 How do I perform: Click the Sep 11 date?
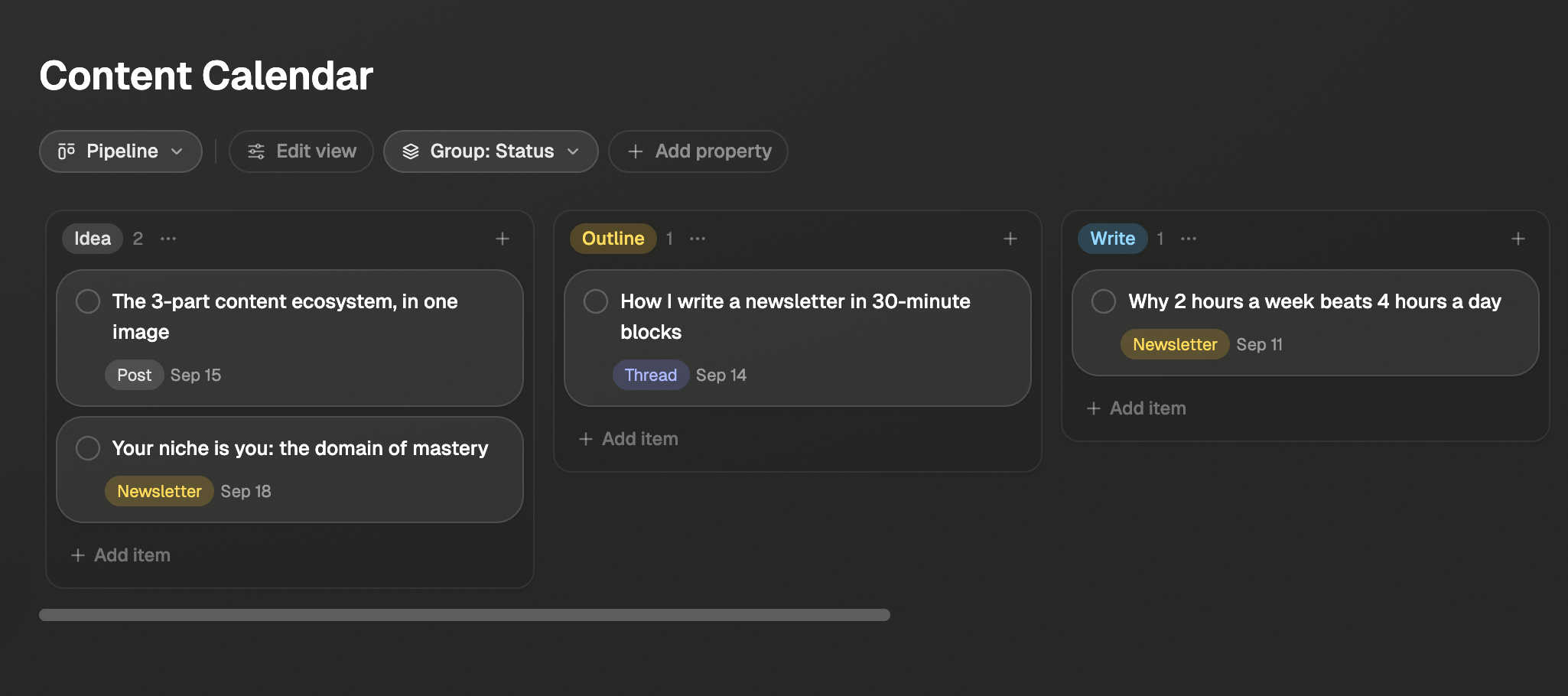[x=1260, y=344]
